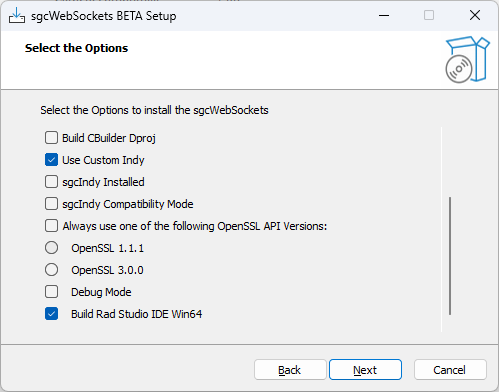Proceed with the Next button
The height and width of the screenshot is (392, 499).
click(x=365, y=370)
